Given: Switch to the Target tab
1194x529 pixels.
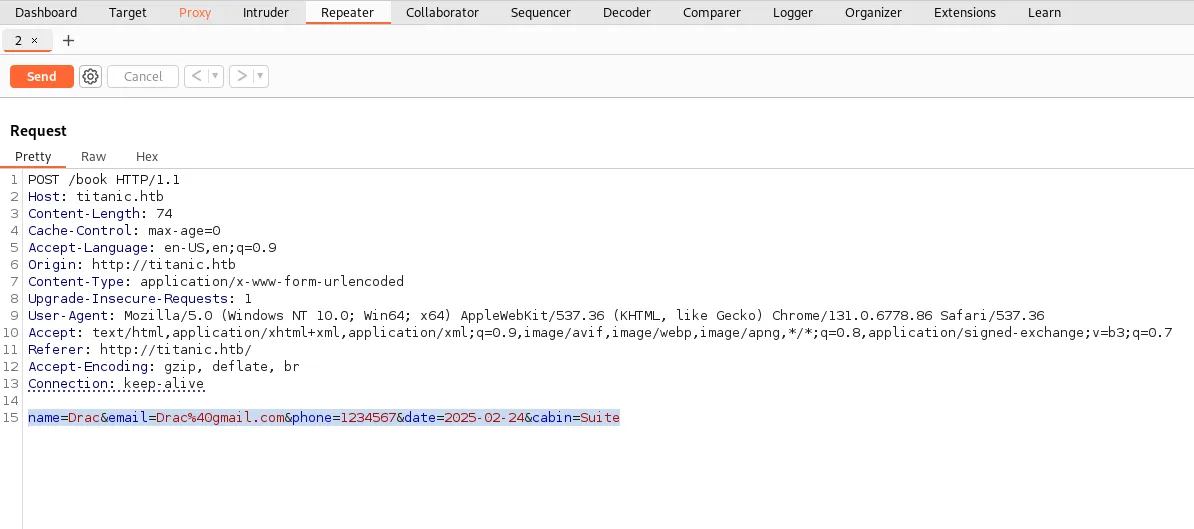Looking at the screenshot, I should tap(128, 12).
